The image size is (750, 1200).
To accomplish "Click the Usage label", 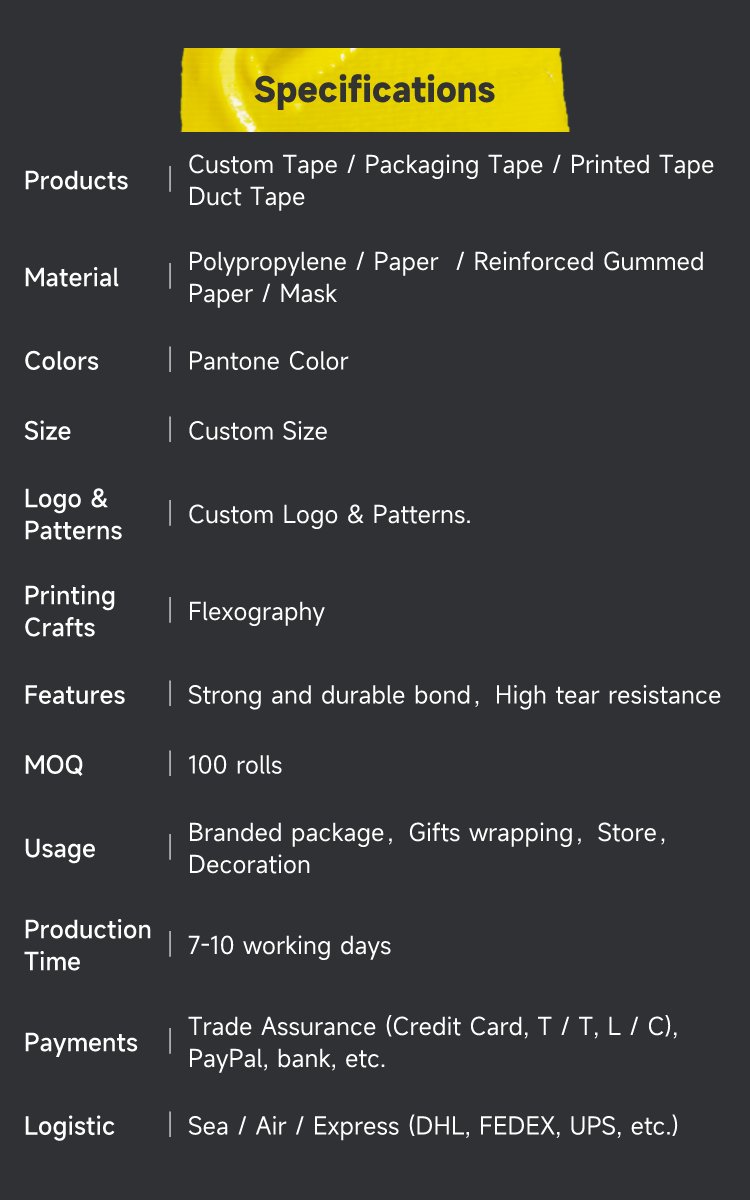I will tap(60, 849).
